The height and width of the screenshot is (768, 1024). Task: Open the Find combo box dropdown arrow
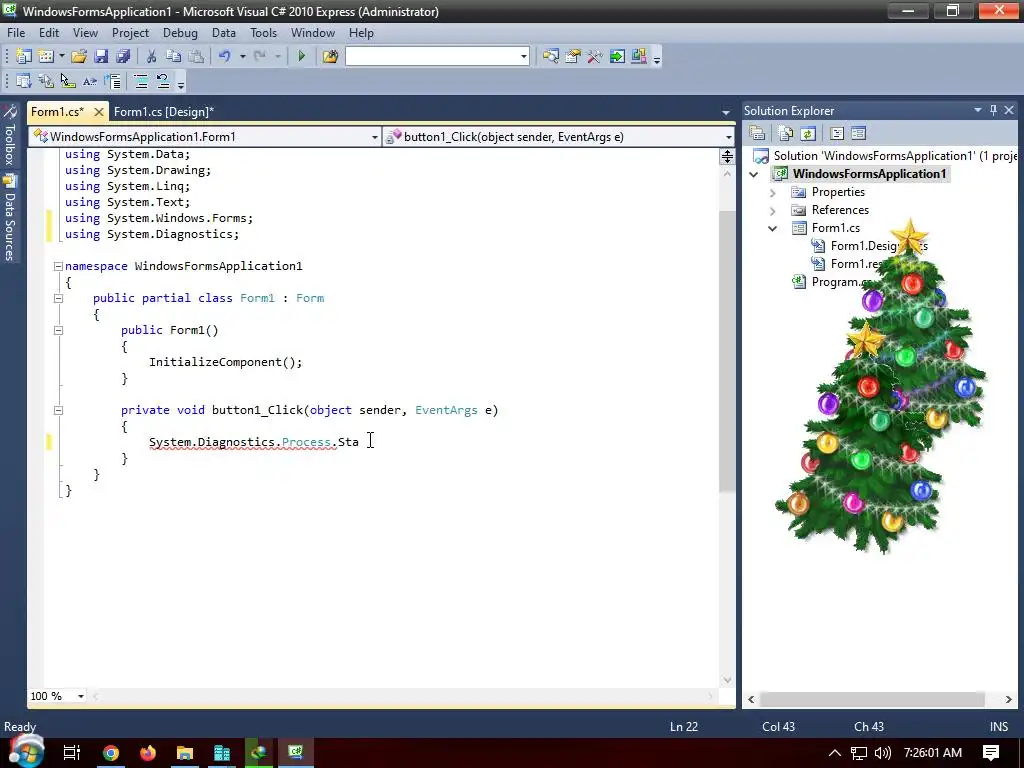click(524, 57)
